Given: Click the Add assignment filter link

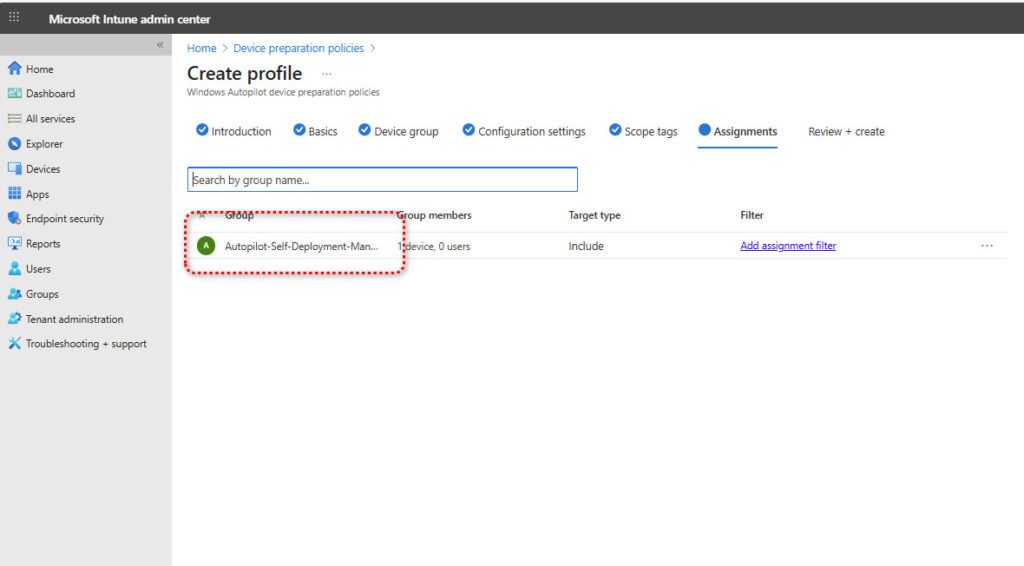Looking at the screenshot, I should (788, 246).
